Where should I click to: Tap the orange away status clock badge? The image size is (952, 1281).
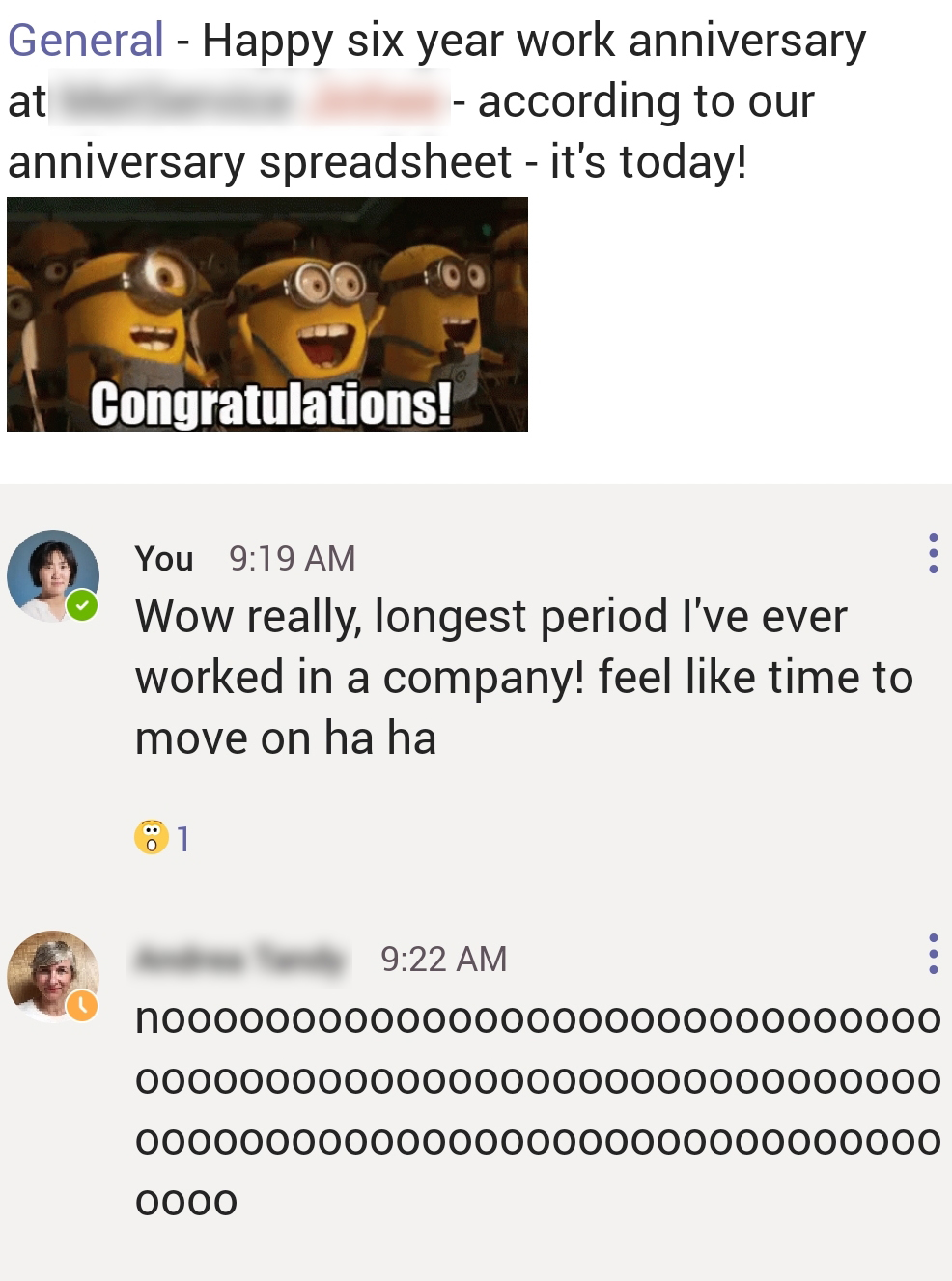click(x=82, y=1006)
